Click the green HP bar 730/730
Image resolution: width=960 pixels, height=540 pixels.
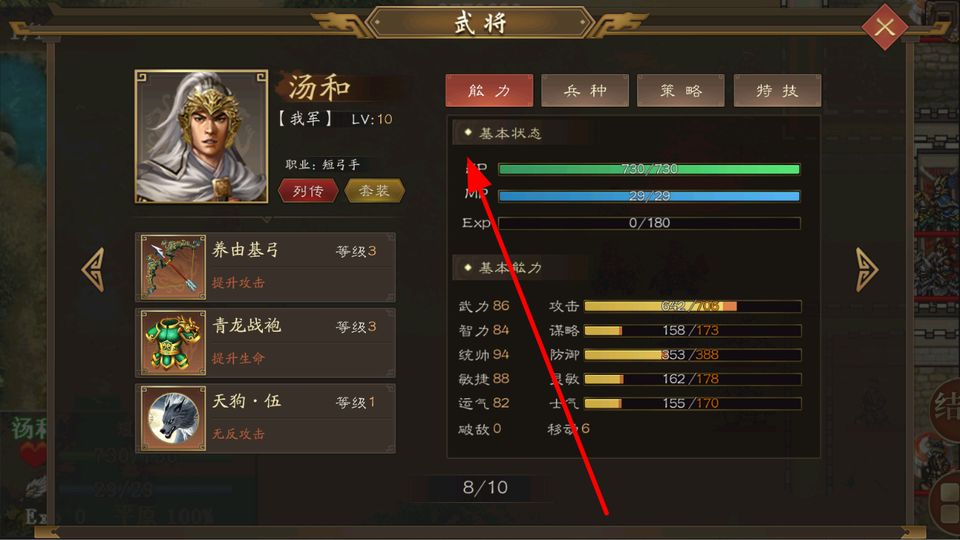pyautogui.click(x=649, y=169)
